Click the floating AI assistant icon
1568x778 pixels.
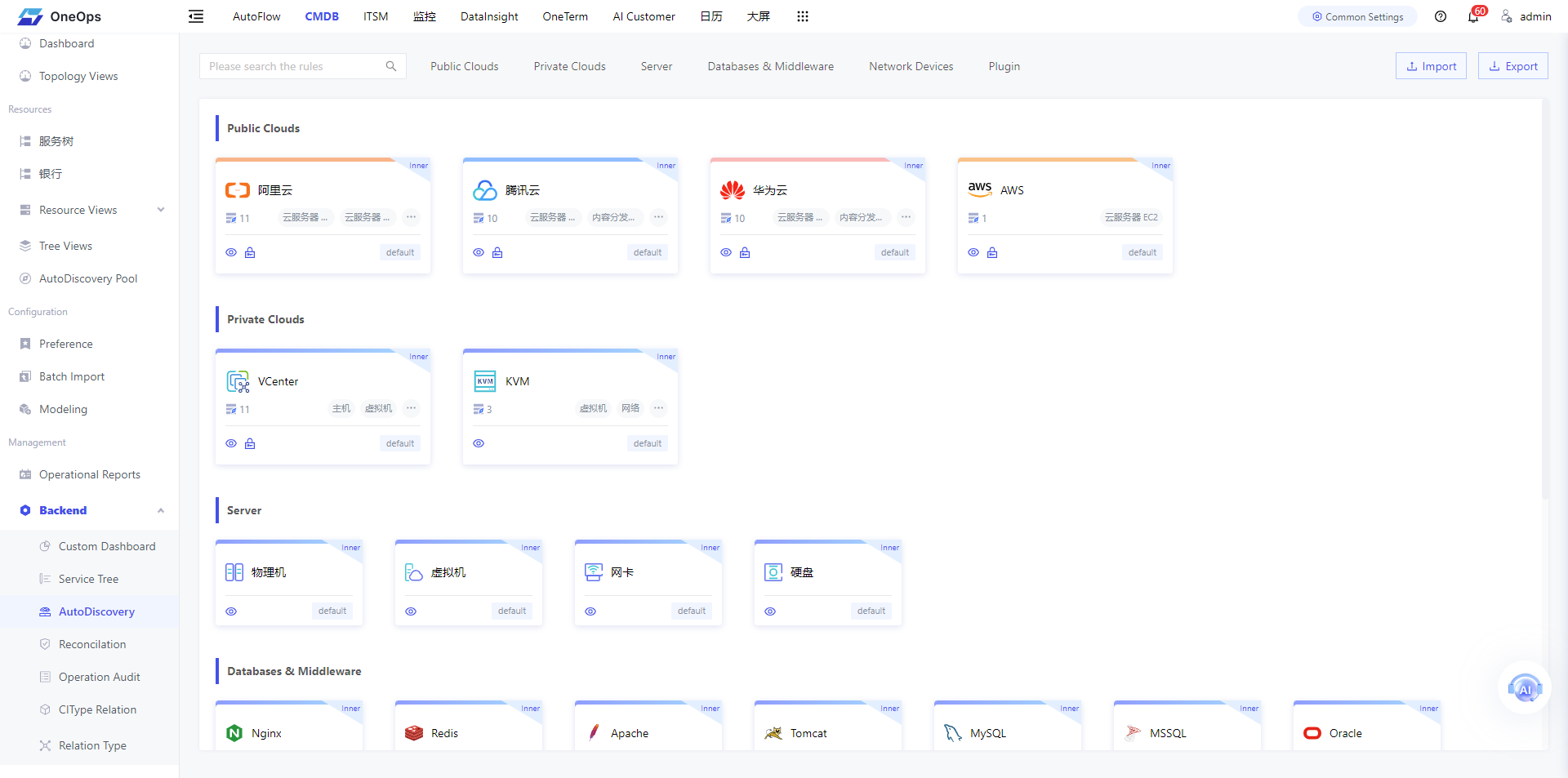coord(1524,688)
